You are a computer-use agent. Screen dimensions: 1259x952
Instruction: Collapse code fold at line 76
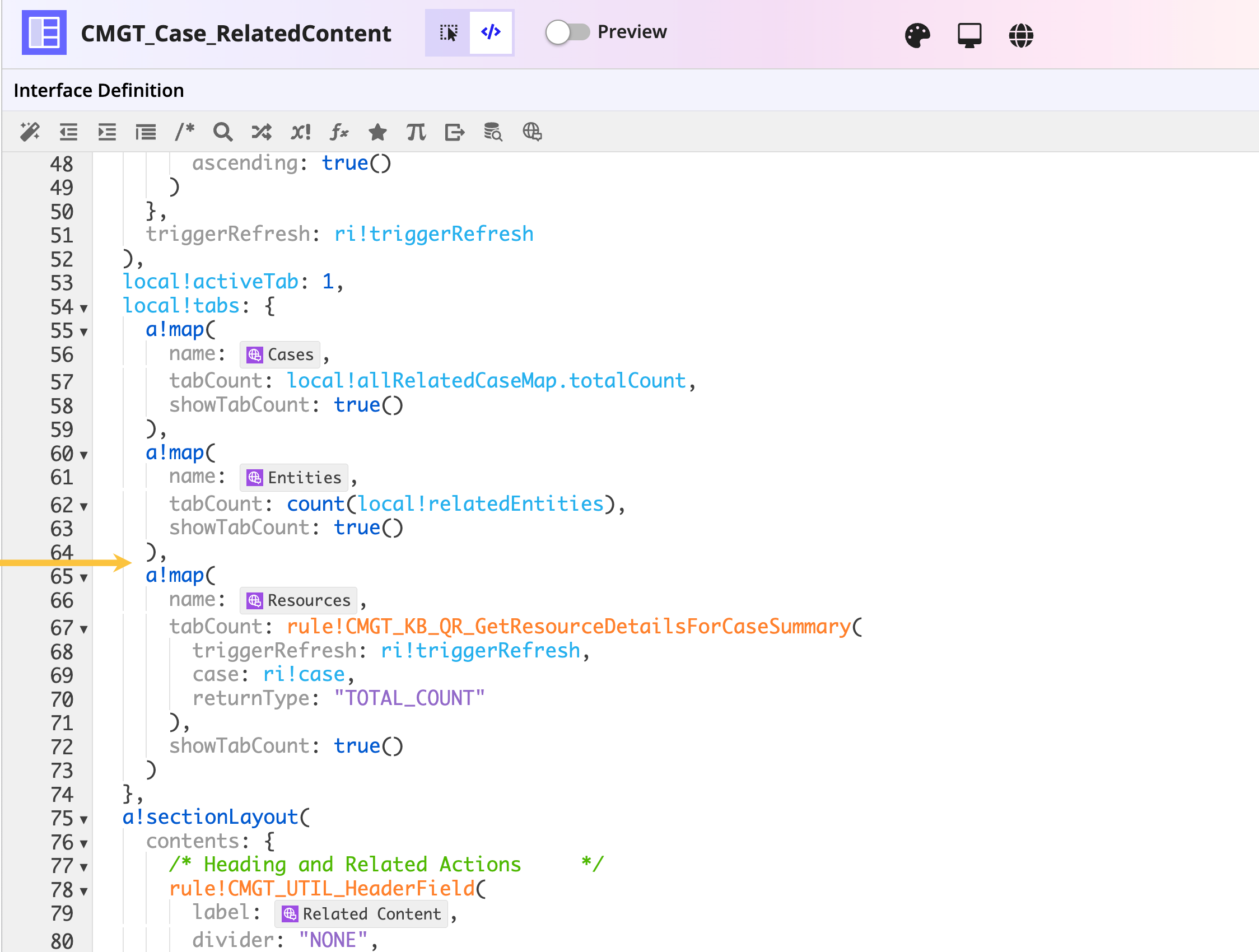pyautogui.click(x=83, y=843)
